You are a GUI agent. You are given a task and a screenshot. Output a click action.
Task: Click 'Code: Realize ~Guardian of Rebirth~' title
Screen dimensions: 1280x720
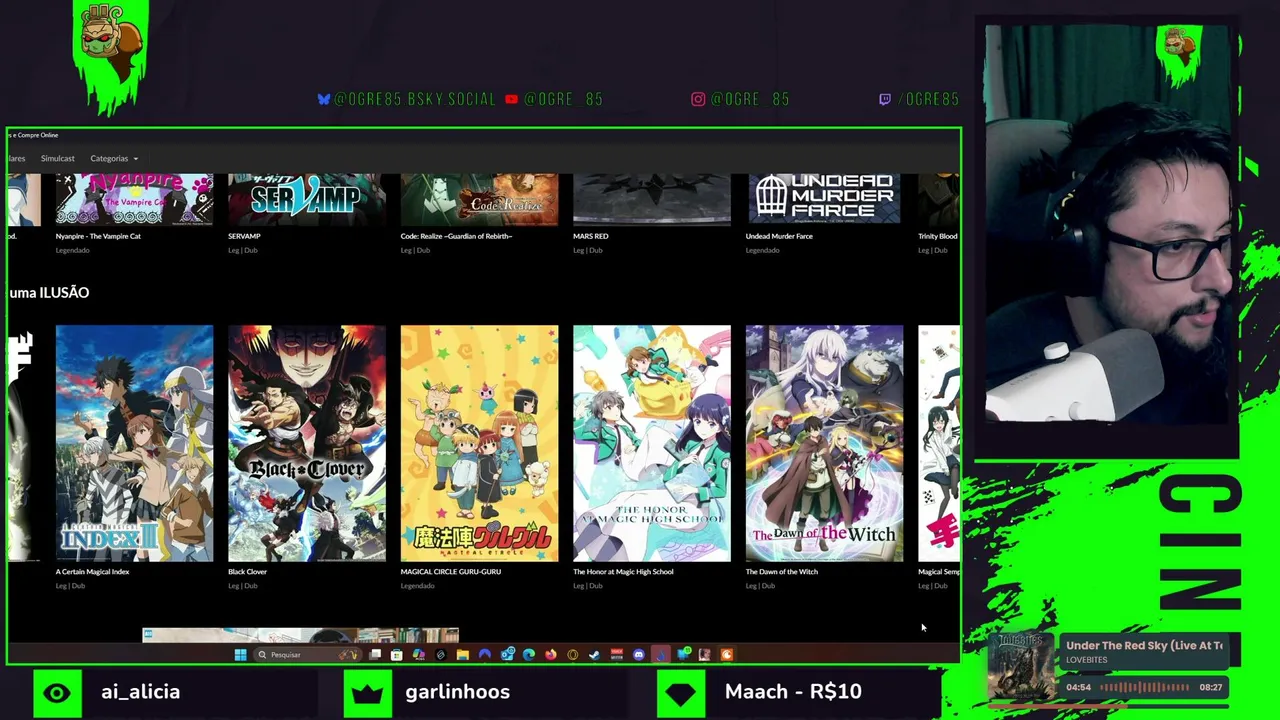click(x=456, y=236)
